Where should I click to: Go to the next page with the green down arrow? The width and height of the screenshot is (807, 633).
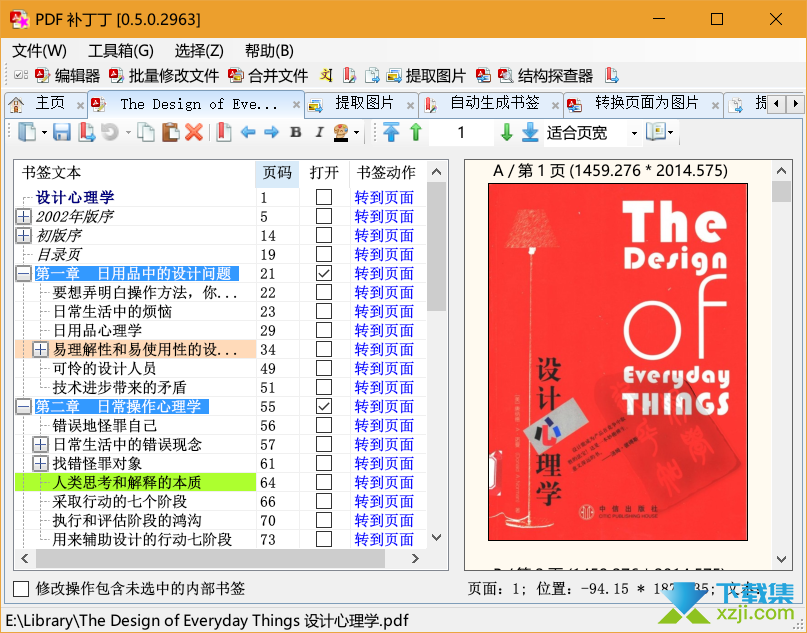pos(507,133)
